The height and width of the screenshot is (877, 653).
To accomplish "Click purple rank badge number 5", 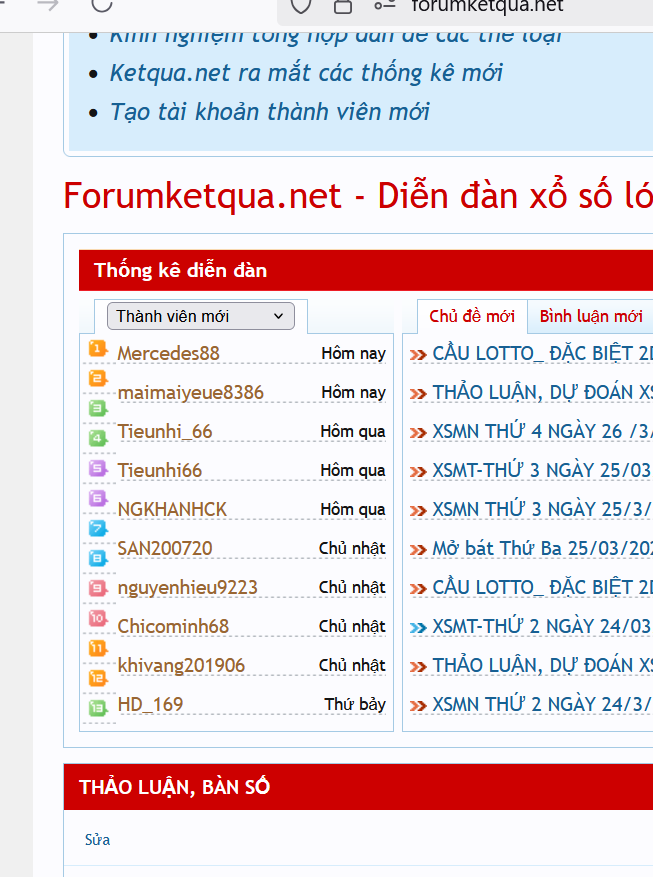I will coord(98,468).
